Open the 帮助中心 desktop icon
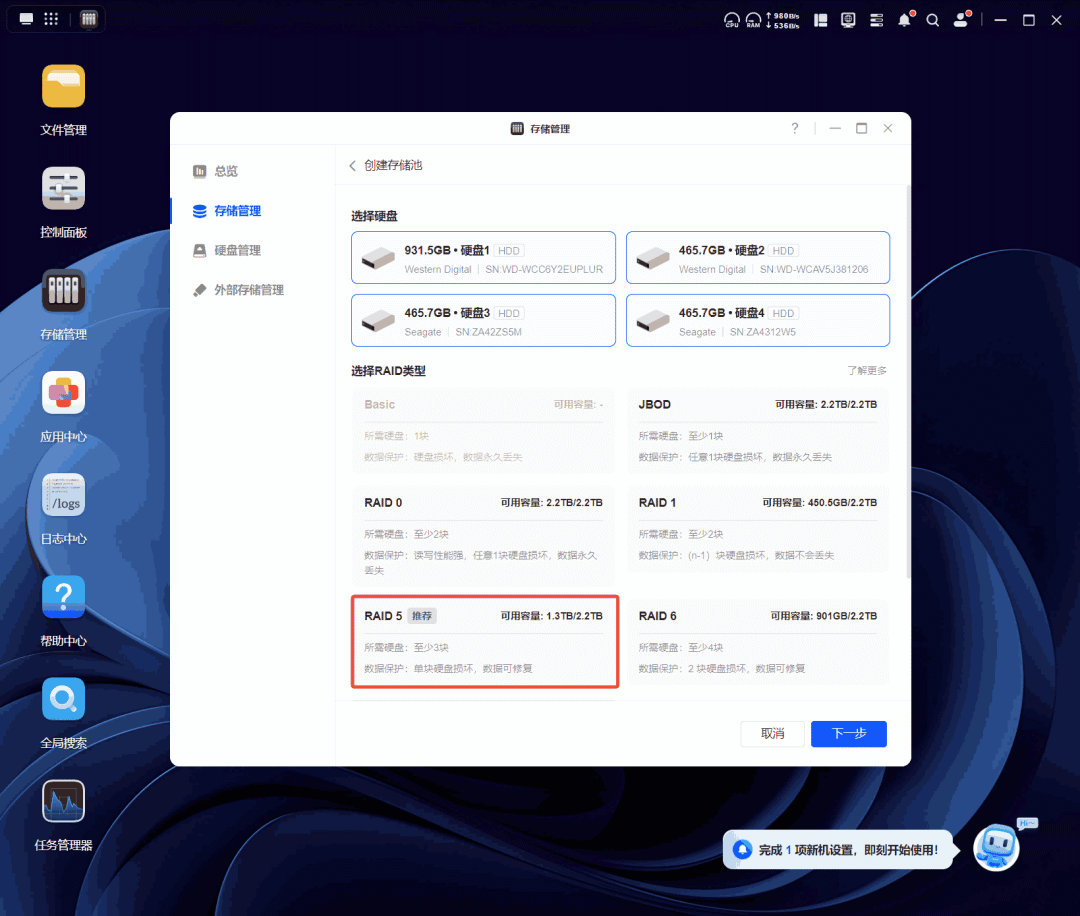 click(x=63, y=597)
